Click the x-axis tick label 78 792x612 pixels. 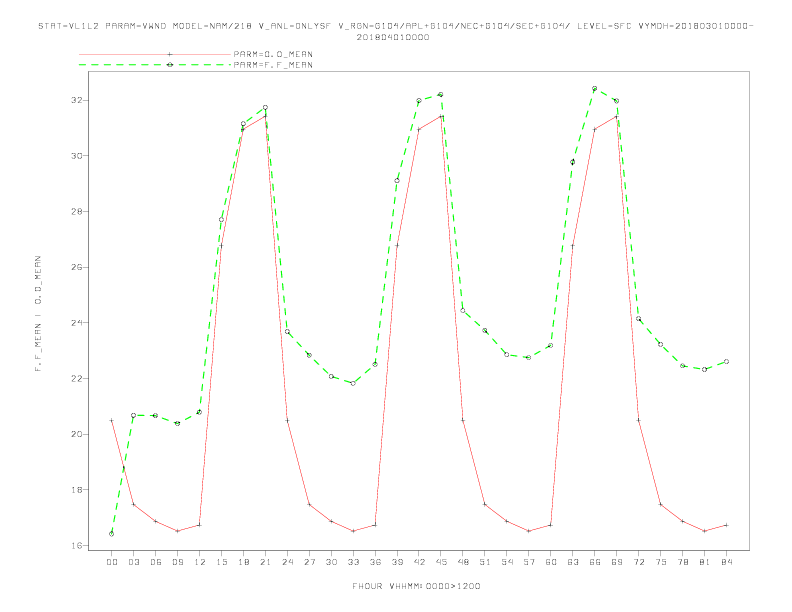(x=683, y=562)
